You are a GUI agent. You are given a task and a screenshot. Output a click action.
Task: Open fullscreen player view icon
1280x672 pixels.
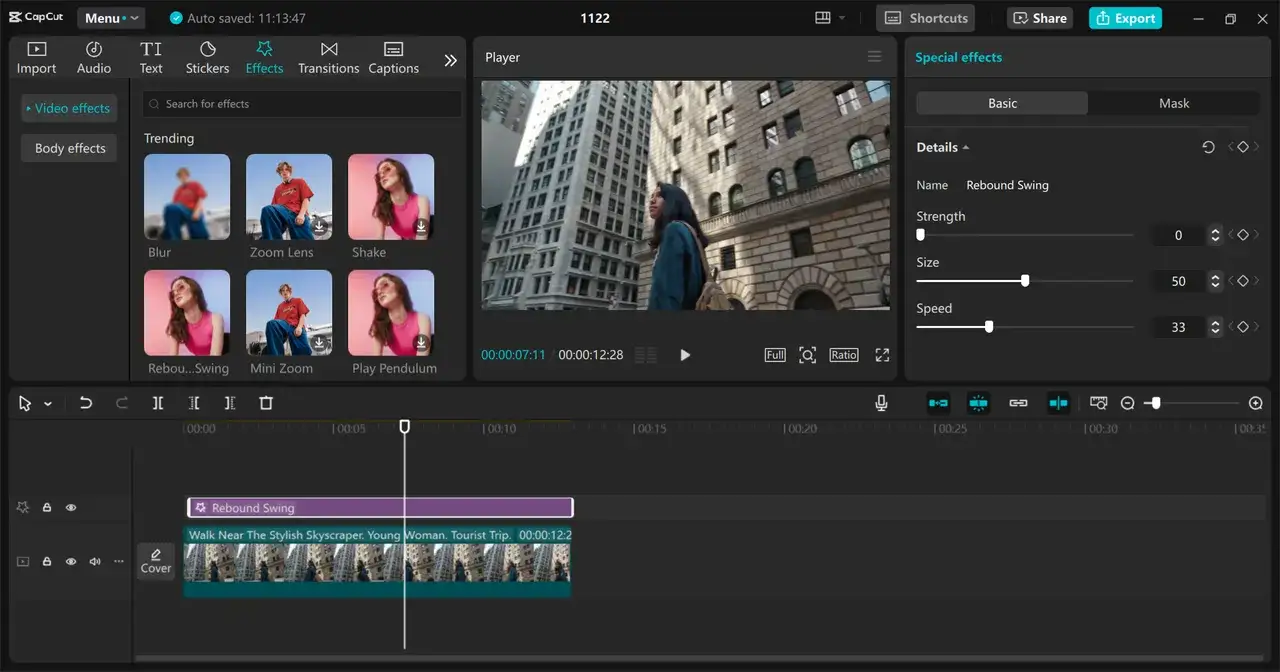[x=882, y=355]
